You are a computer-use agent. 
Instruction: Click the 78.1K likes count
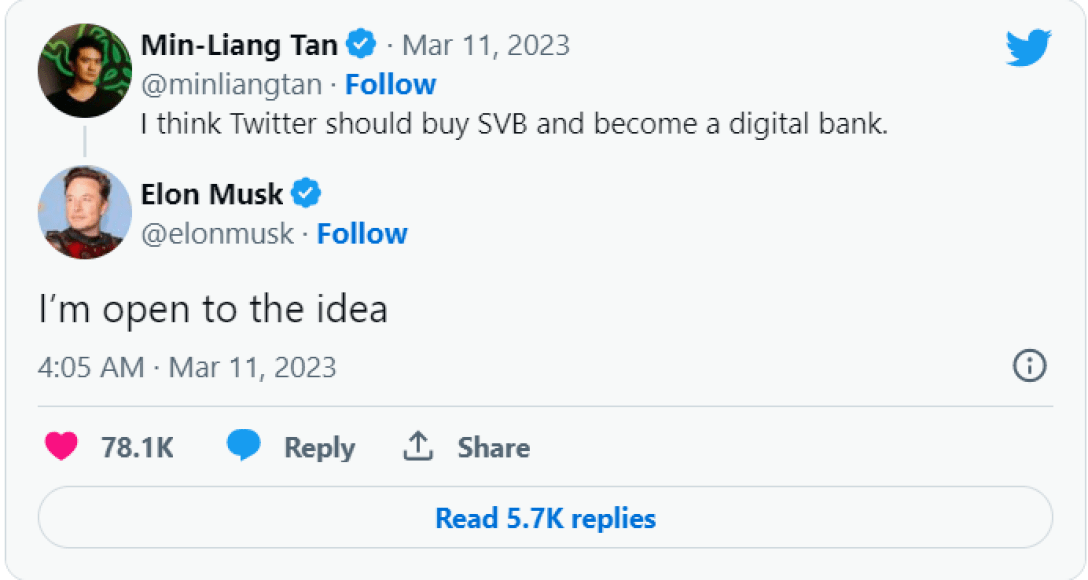tap(137, 447)
